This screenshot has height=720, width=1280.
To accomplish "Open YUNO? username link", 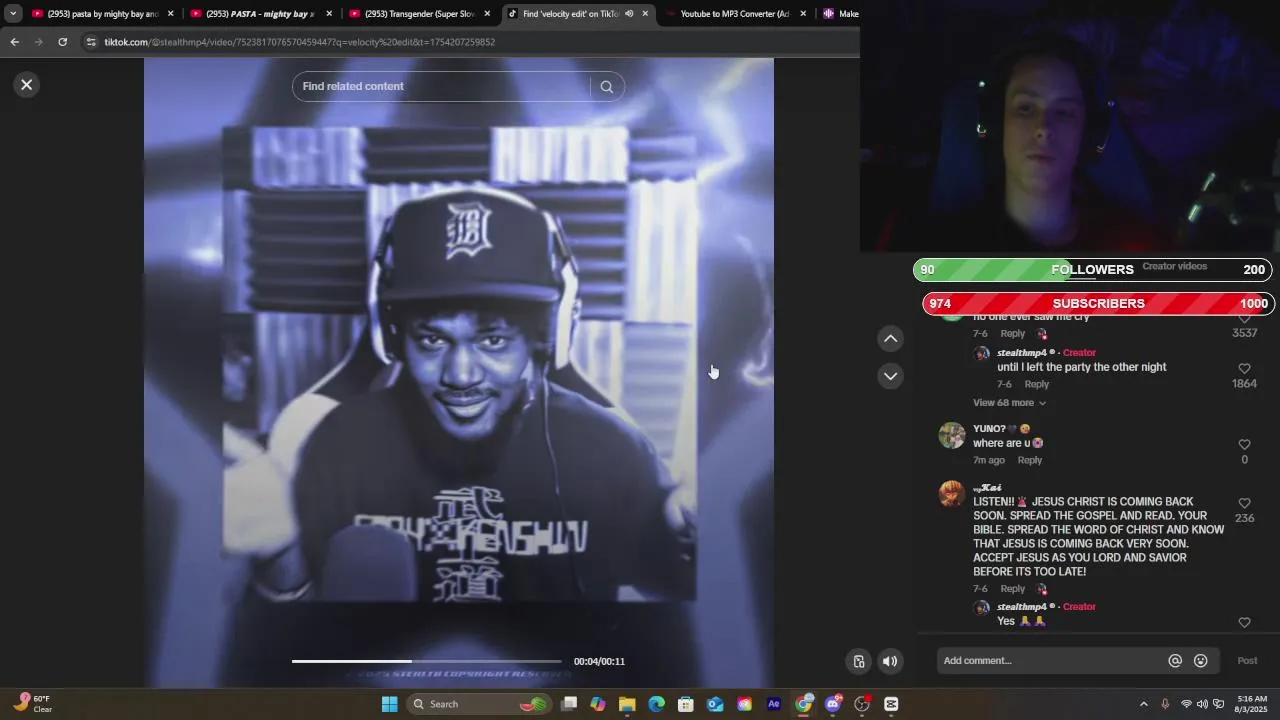I will click(989, 429).
